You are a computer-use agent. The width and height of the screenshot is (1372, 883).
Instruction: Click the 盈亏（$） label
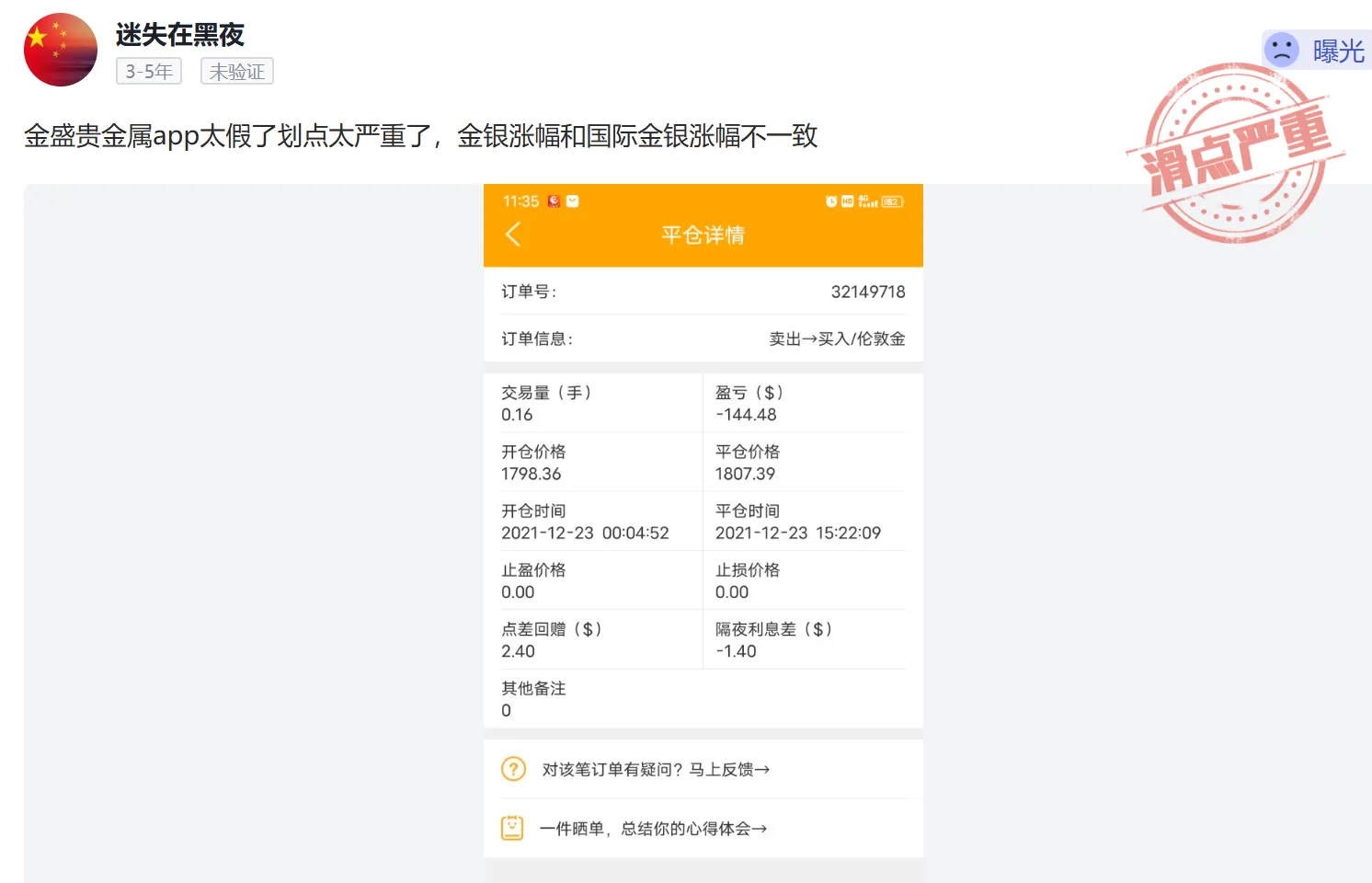(x=750, y=393)
